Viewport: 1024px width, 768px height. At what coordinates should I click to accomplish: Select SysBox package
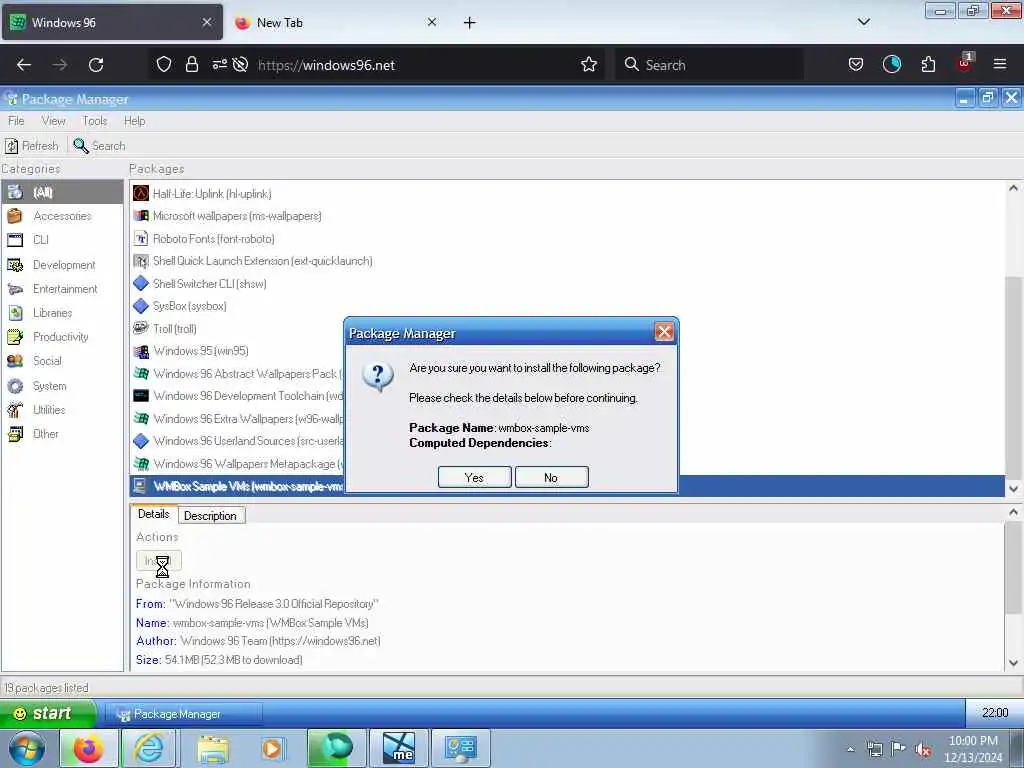567,306
